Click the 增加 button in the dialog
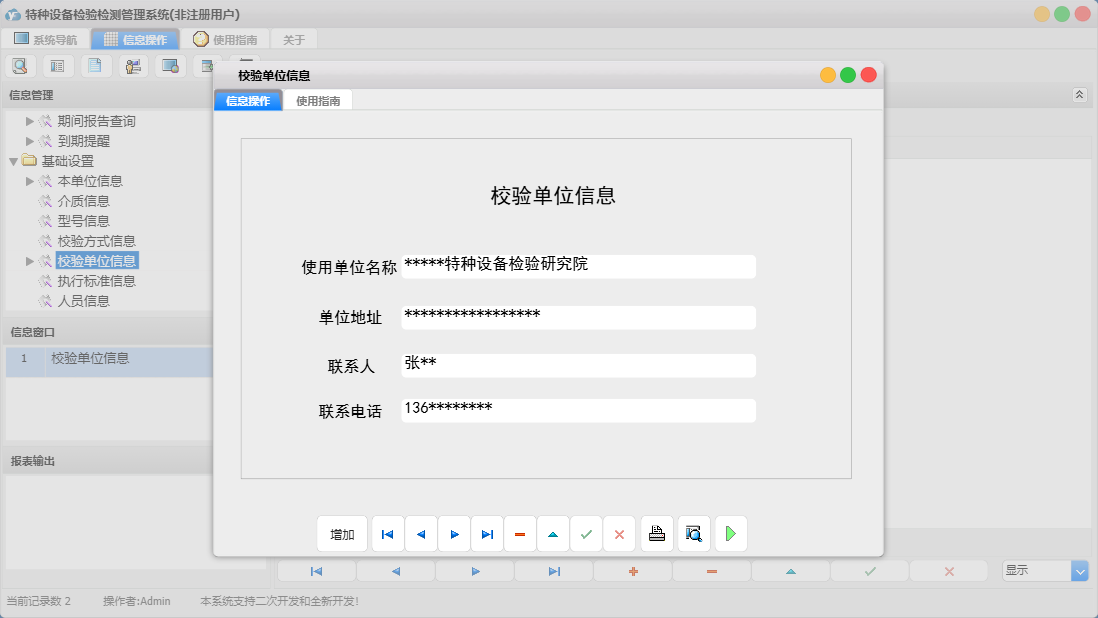 point(341,533)
